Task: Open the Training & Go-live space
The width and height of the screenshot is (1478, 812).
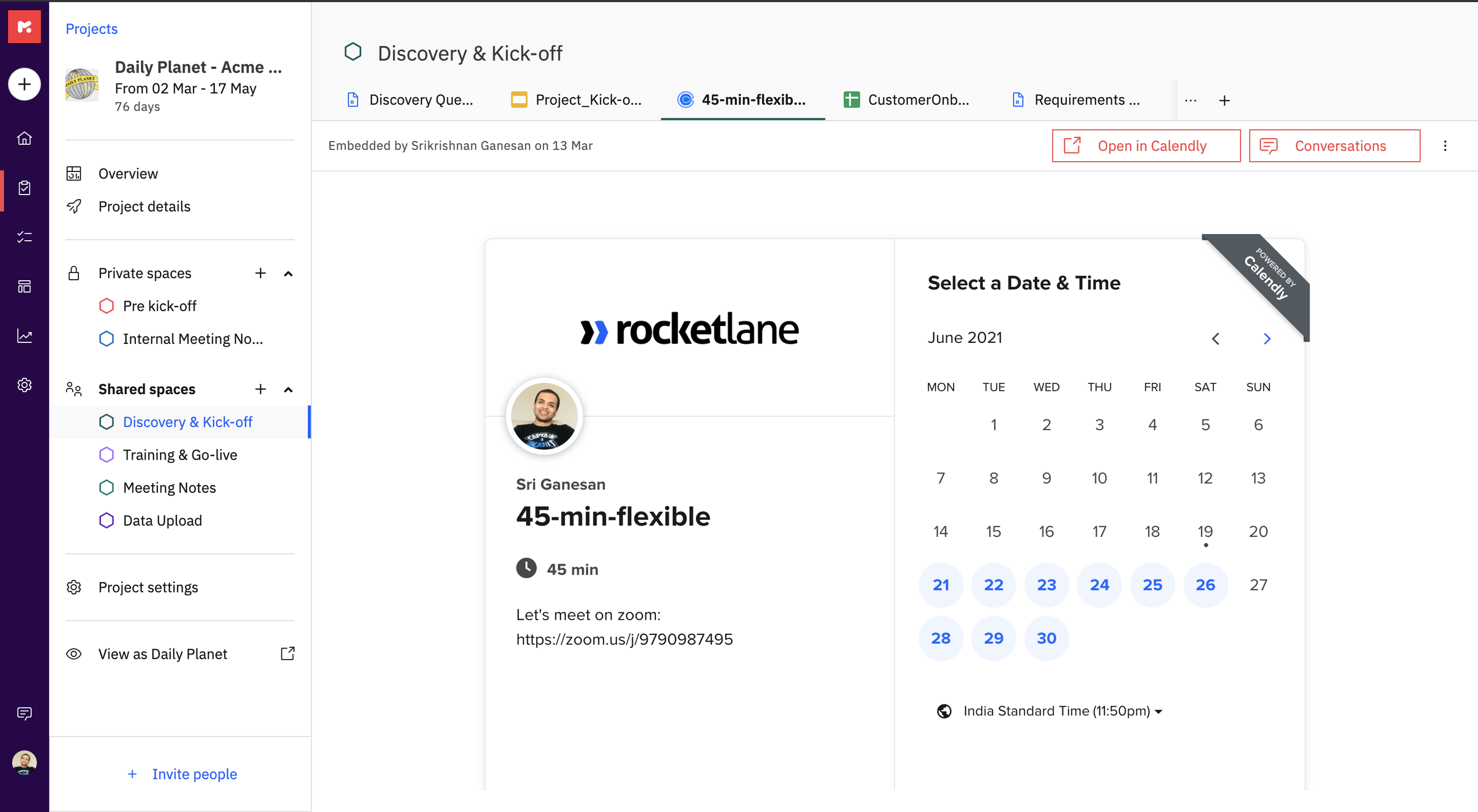Action: [179, 454]
